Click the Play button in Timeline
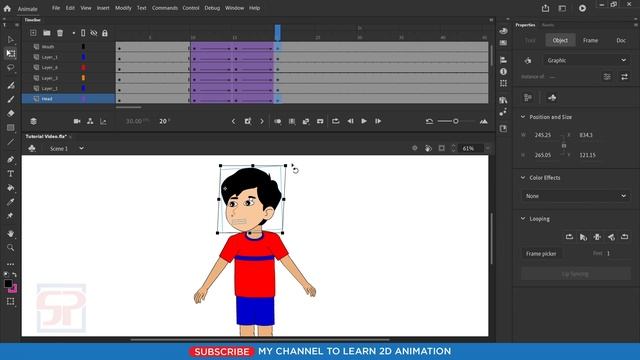This screenshot has width=640, height=360. 364,121
